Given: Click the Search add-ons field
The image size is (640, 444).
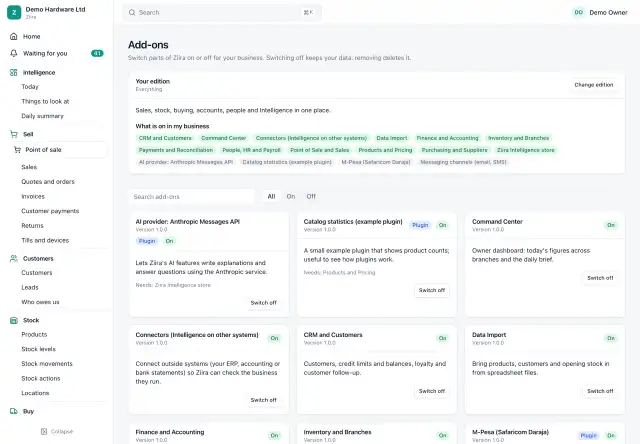Looking at the screenshot, I should pyautogui.click(x=191, y=197).
